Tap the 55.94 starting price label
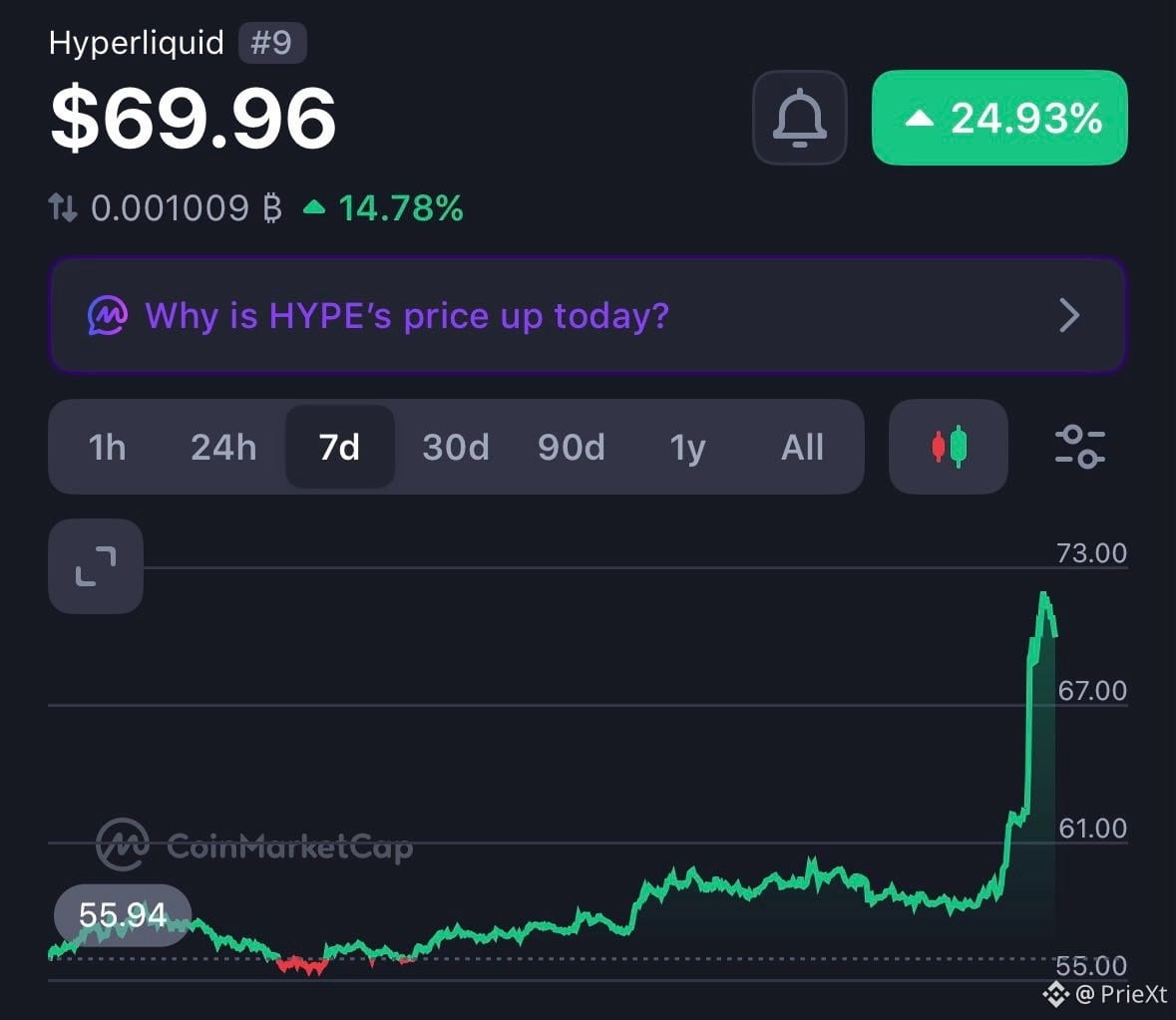Screen dimensions: 1176x1020 (123, 915)
